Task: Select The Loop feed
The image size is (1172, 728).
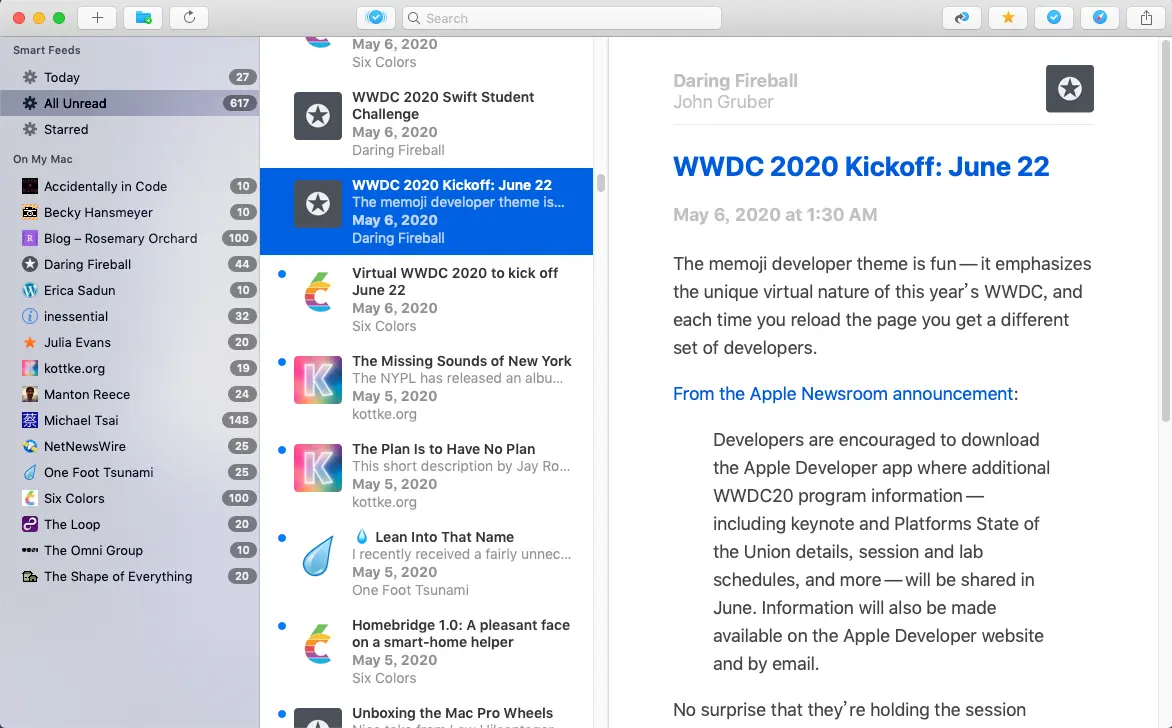Action: (x=130, y=524)
